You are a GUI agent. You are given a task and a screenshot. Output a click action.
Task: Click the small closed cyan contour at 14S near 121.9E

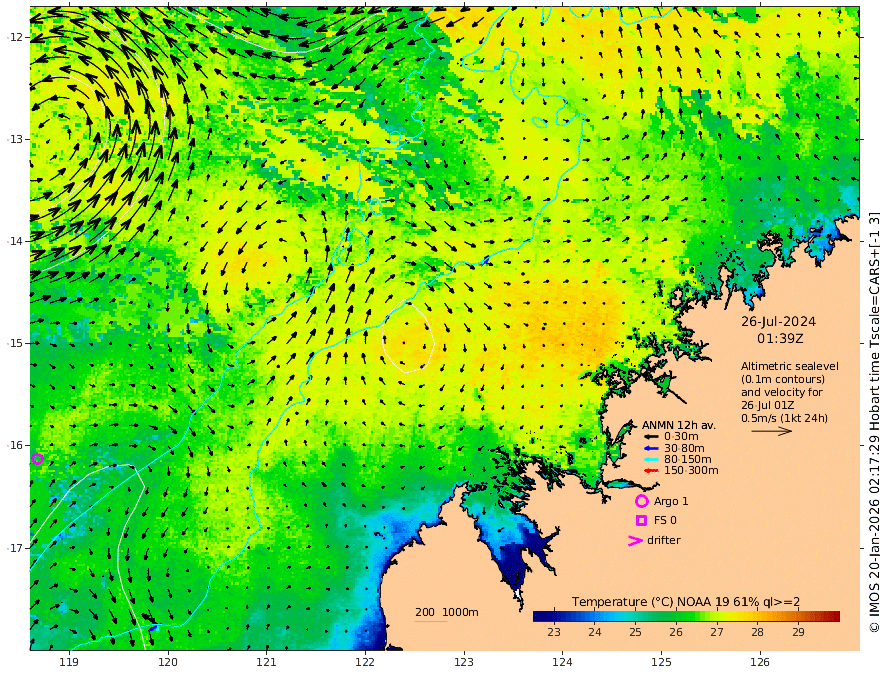click(352, 247)
